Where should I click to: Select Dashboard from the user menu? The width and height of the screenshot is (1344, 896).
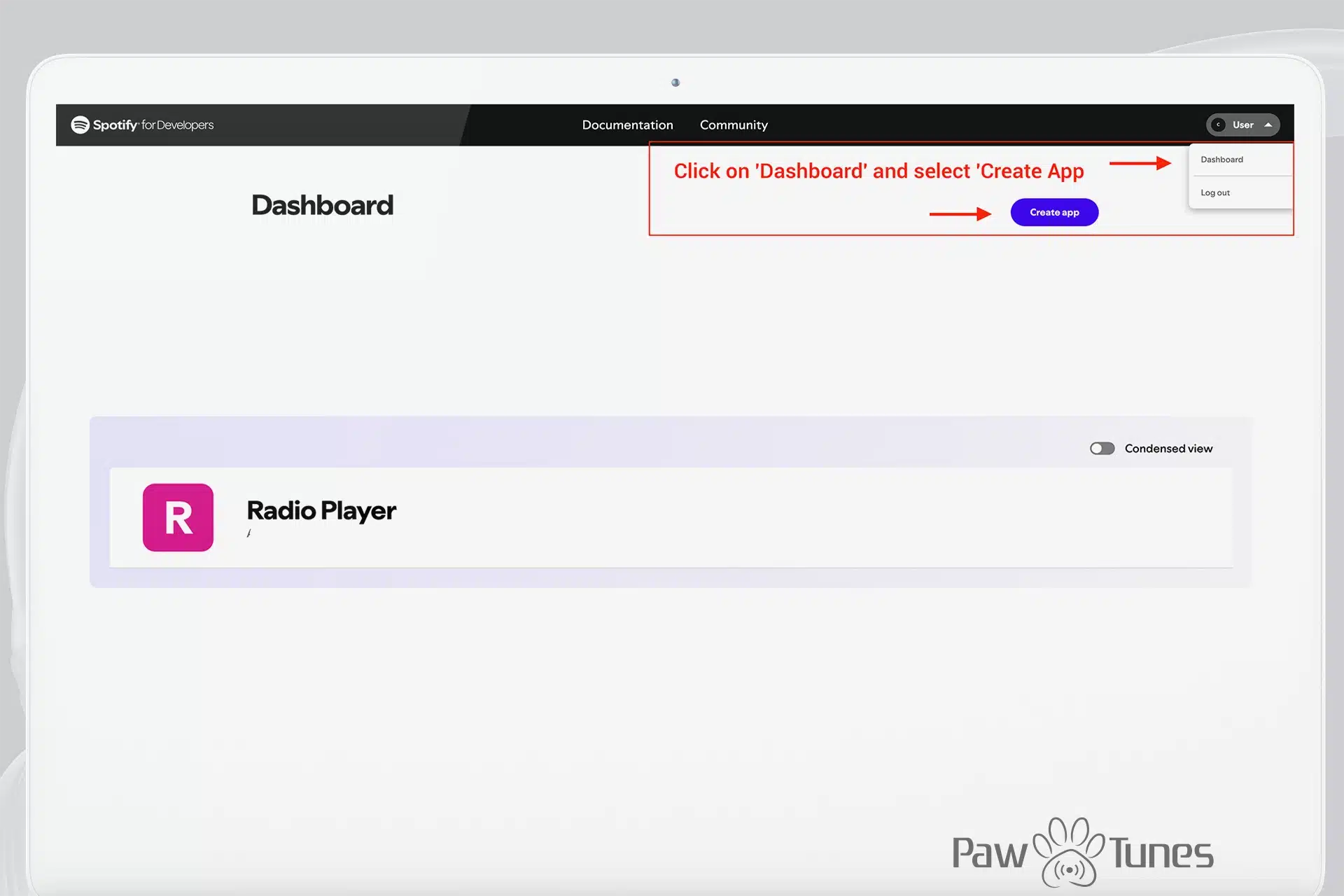tap(1221, 160)
